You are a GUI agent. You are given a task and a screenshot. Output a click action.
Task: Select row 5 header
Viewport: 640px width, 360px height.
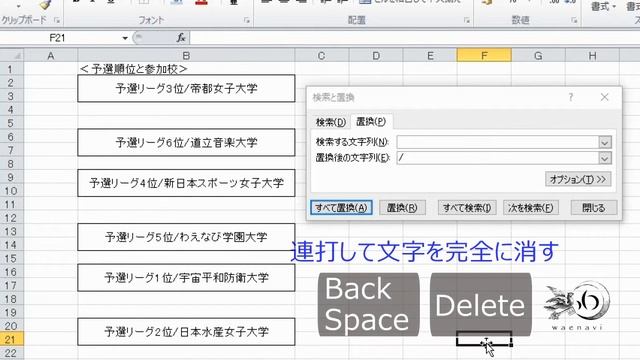pyautogui.click(x=11, y=123)
